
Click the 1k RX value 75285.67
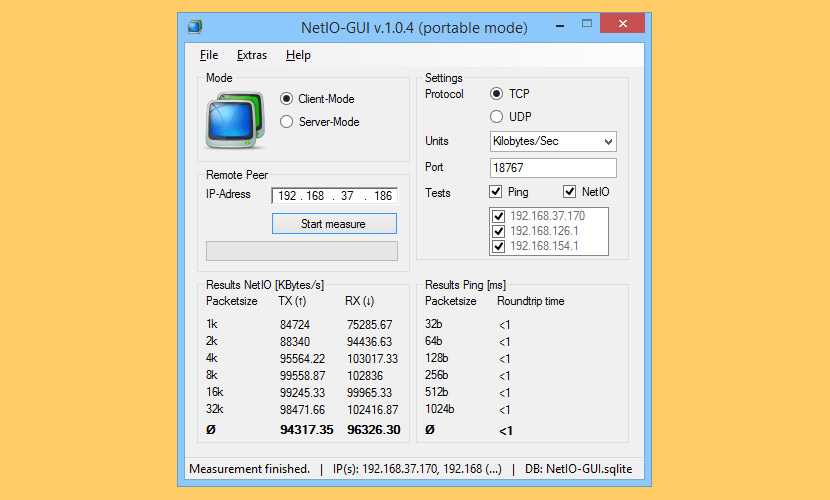pos(369,325)
